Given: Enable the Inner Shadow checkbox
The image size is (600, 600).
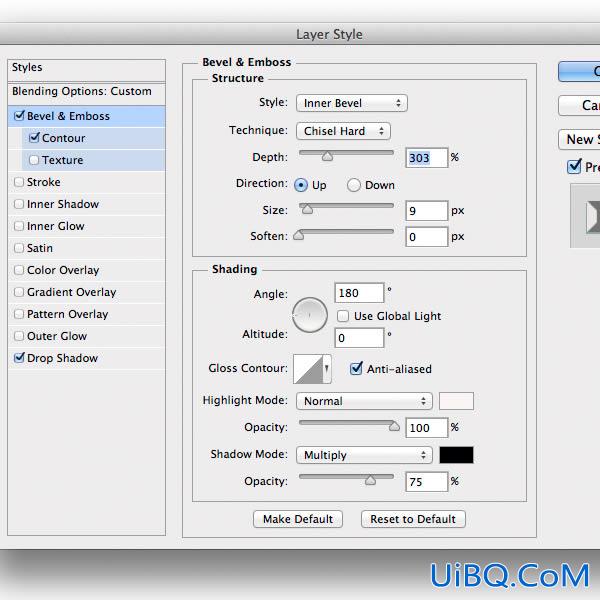Looking at the screenshot, I should click(19, 204).
